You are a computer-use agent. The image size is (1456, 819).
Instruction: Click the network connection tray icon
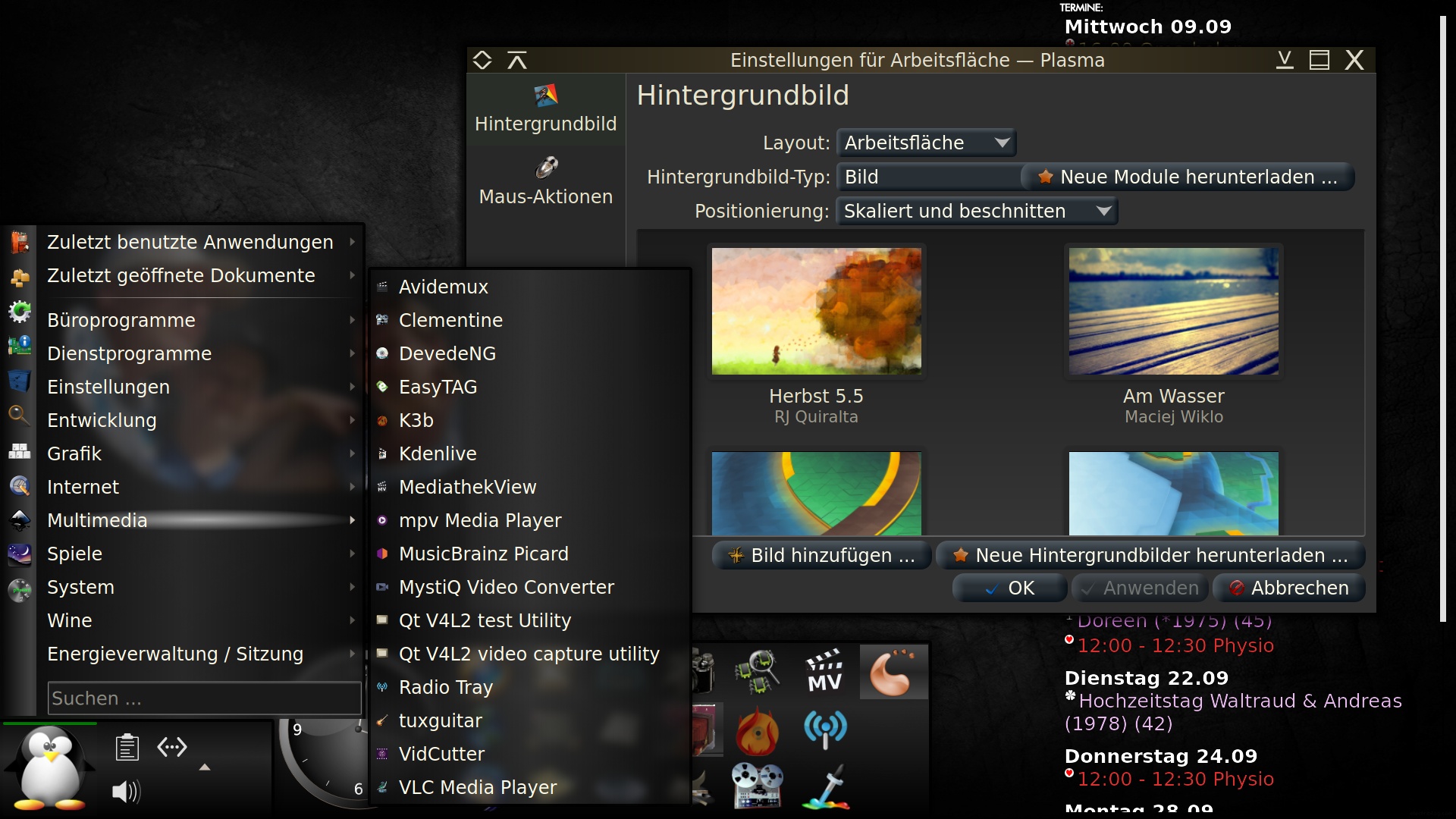coord(172,748)
